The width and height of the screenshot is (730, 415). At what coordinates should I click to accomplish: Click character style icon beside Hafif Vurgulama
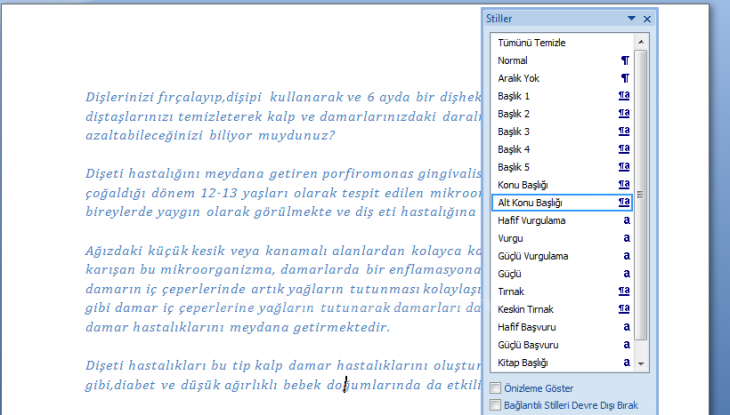627,220
